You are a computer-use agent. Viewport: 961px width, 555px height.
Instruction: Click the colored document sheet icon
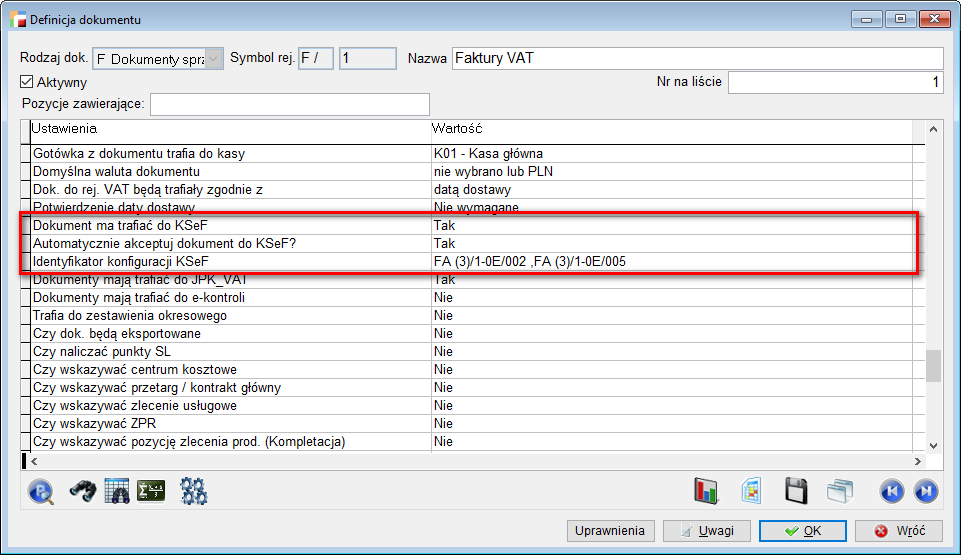(x=752, y=491)
